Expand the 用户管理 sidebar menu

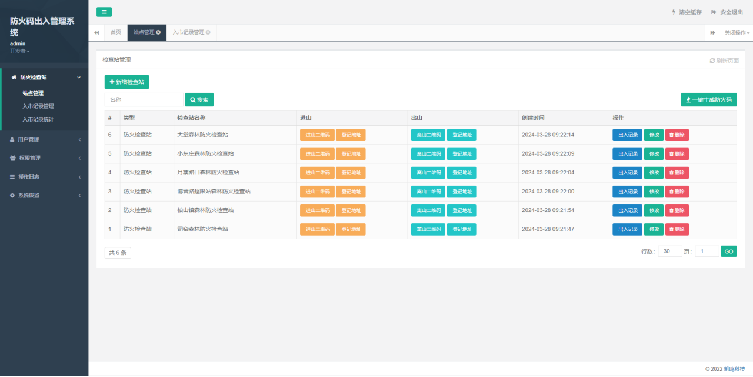[x=44, y=140]
